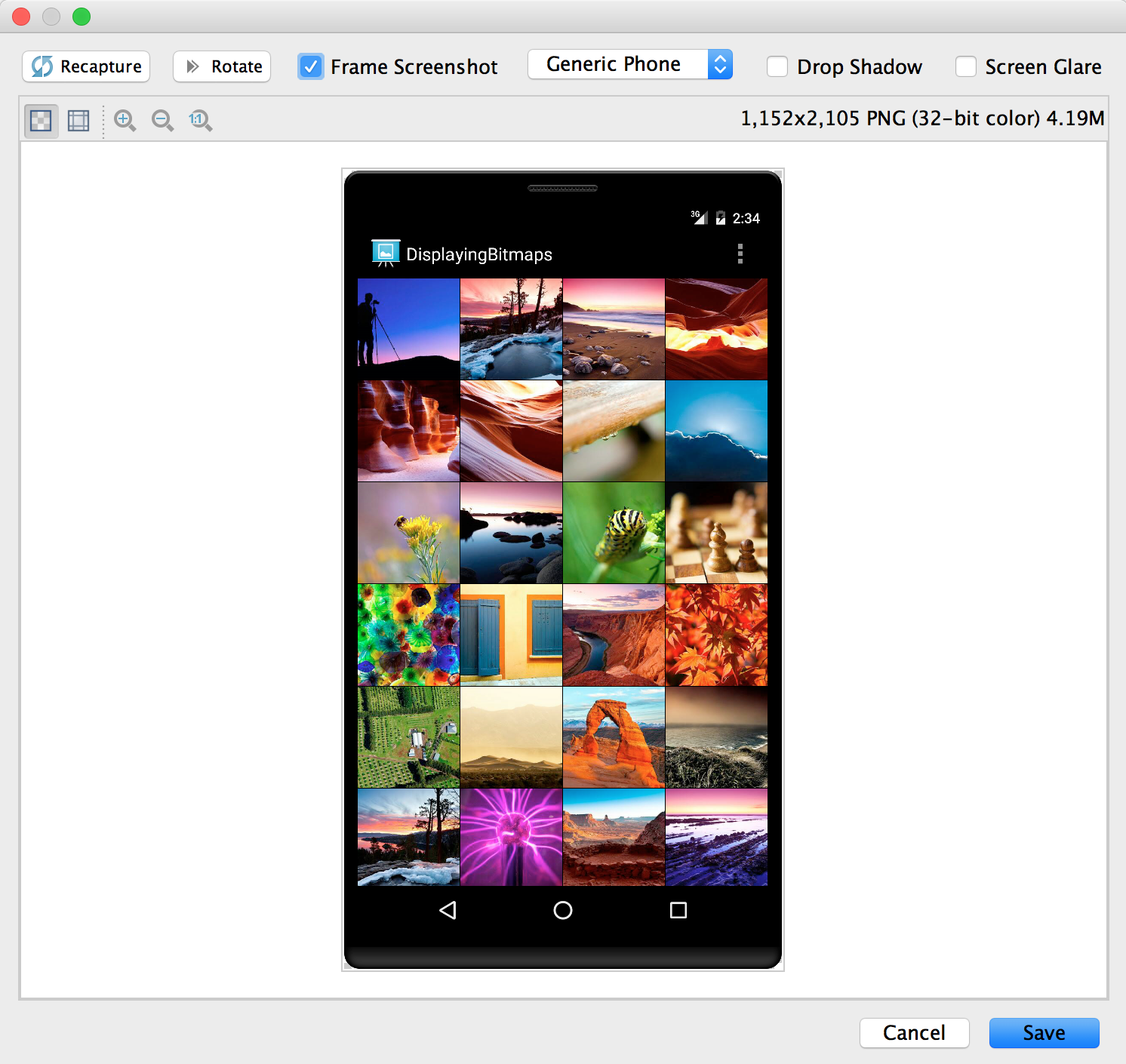Open the purple plasma ball thumbnail
This screenshot has width=1126, height=1064.
tap(511, 837)
